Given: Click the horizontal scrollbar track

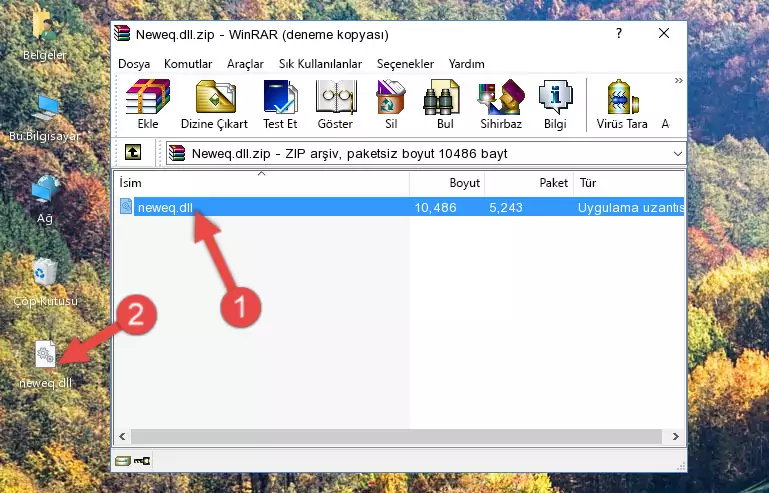Looking at the screenshot, I should click(x=396, y=436).
